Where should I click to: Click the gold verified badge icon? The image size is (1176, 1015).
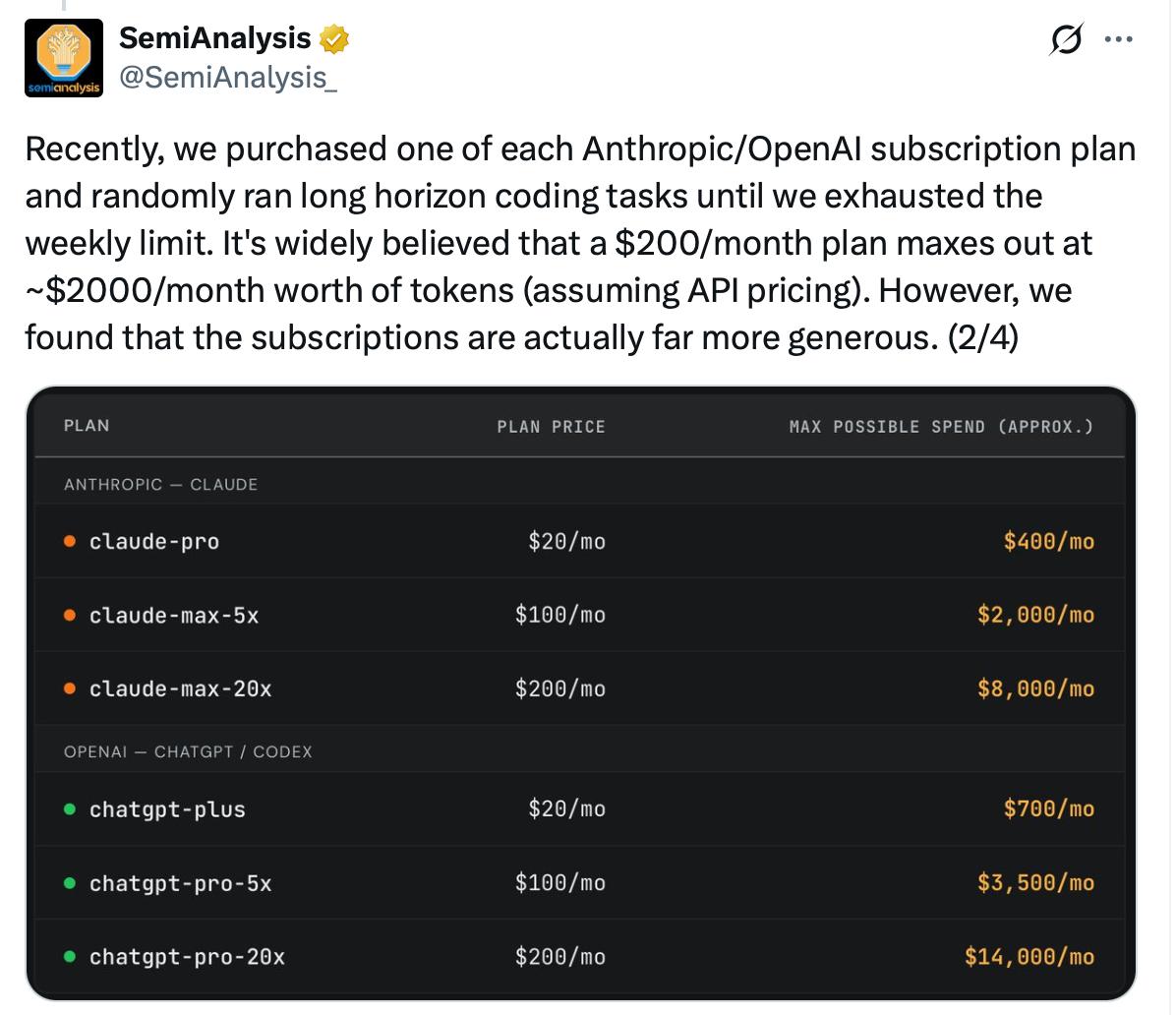tap(333, 39)
